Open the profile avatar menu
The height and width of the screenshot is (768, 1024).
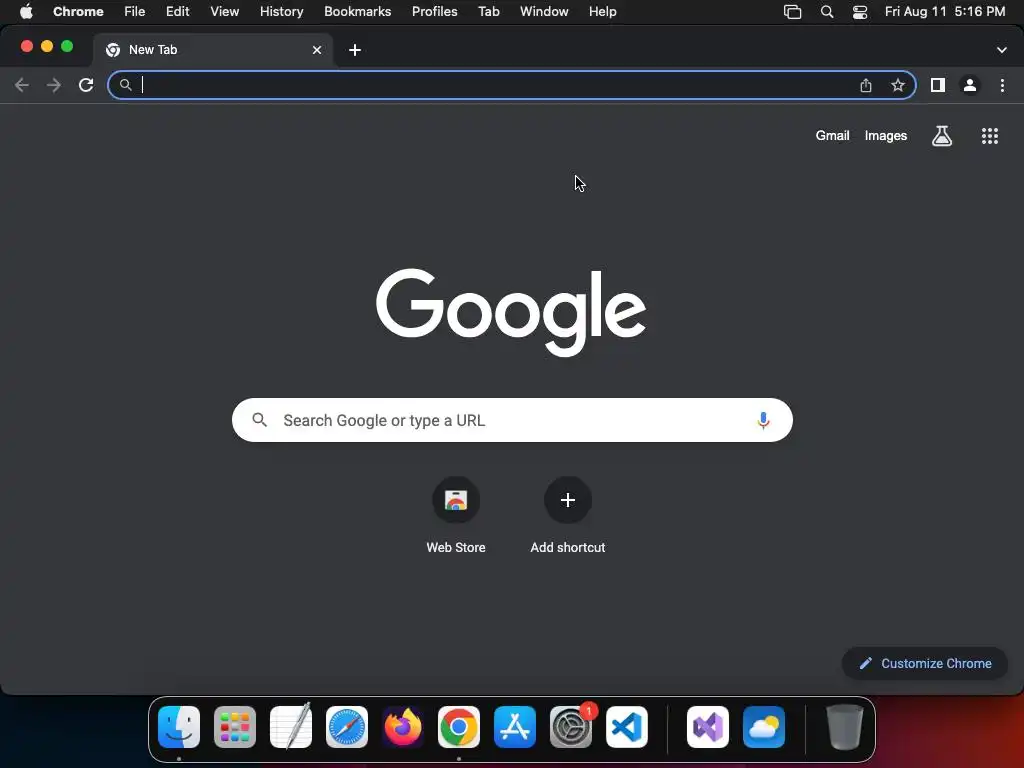click(970, 85)
